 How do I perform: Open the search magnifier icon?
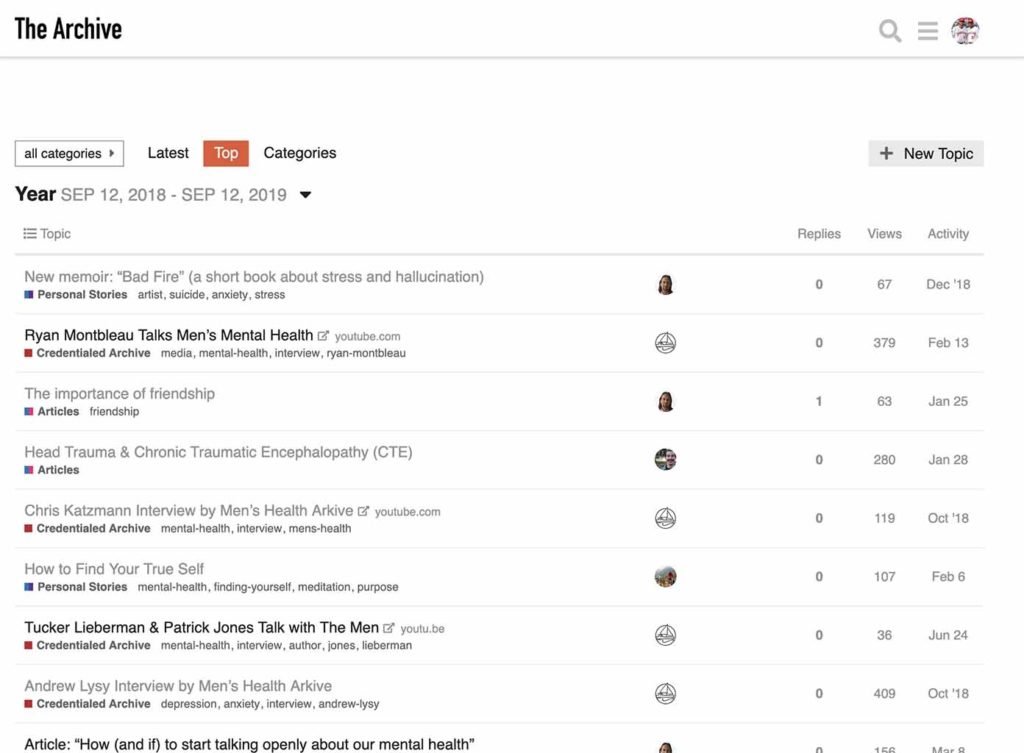[889, 30]
